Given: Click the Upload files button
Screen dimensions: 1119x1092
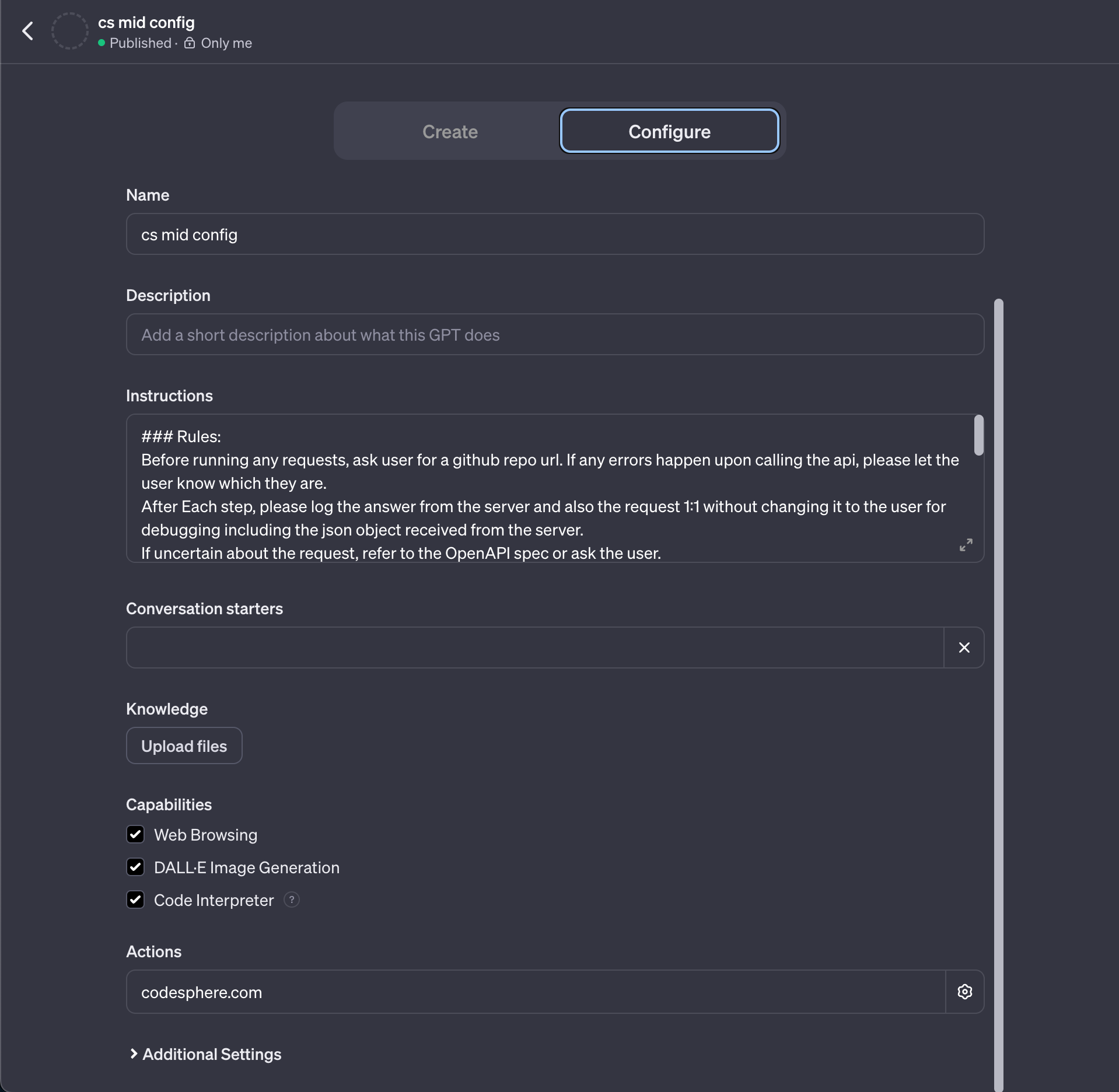Looking at the screenshot, I should (184, 745).
